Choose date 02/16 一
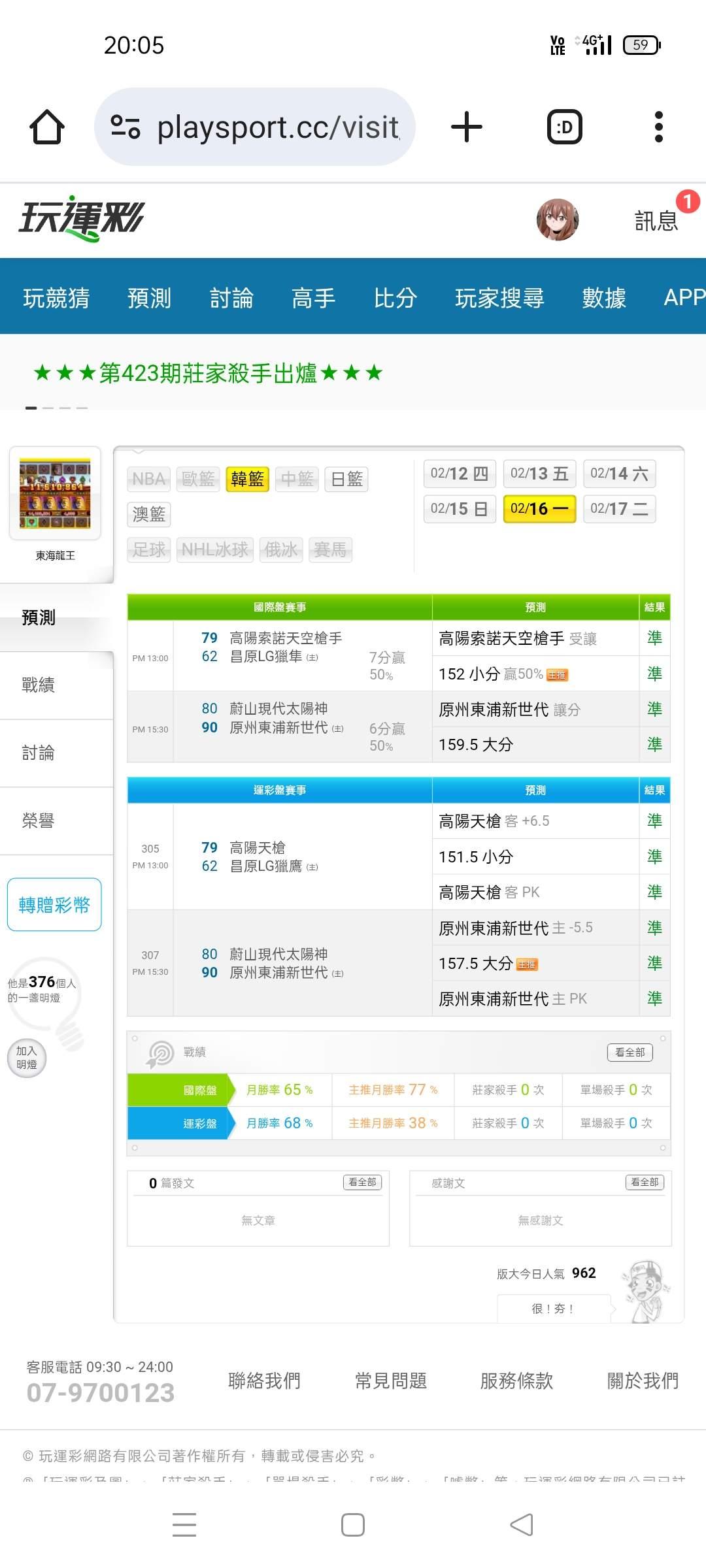 (x=539, y=509)
